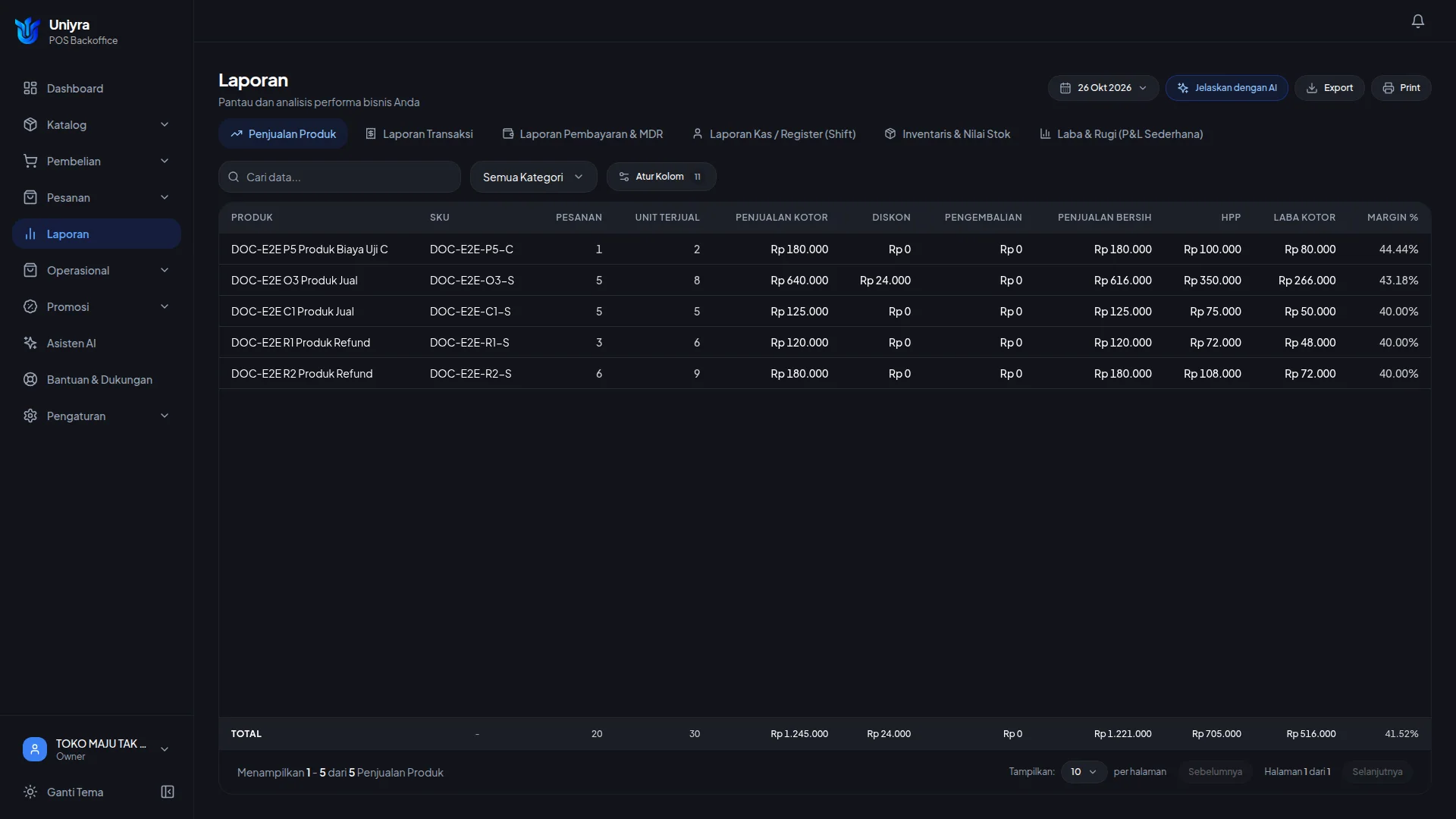Image resolution: width=1456 pixels, height=819 pixels.
Task: Click the Promosi percent badge icon
Action: [30, 307]
